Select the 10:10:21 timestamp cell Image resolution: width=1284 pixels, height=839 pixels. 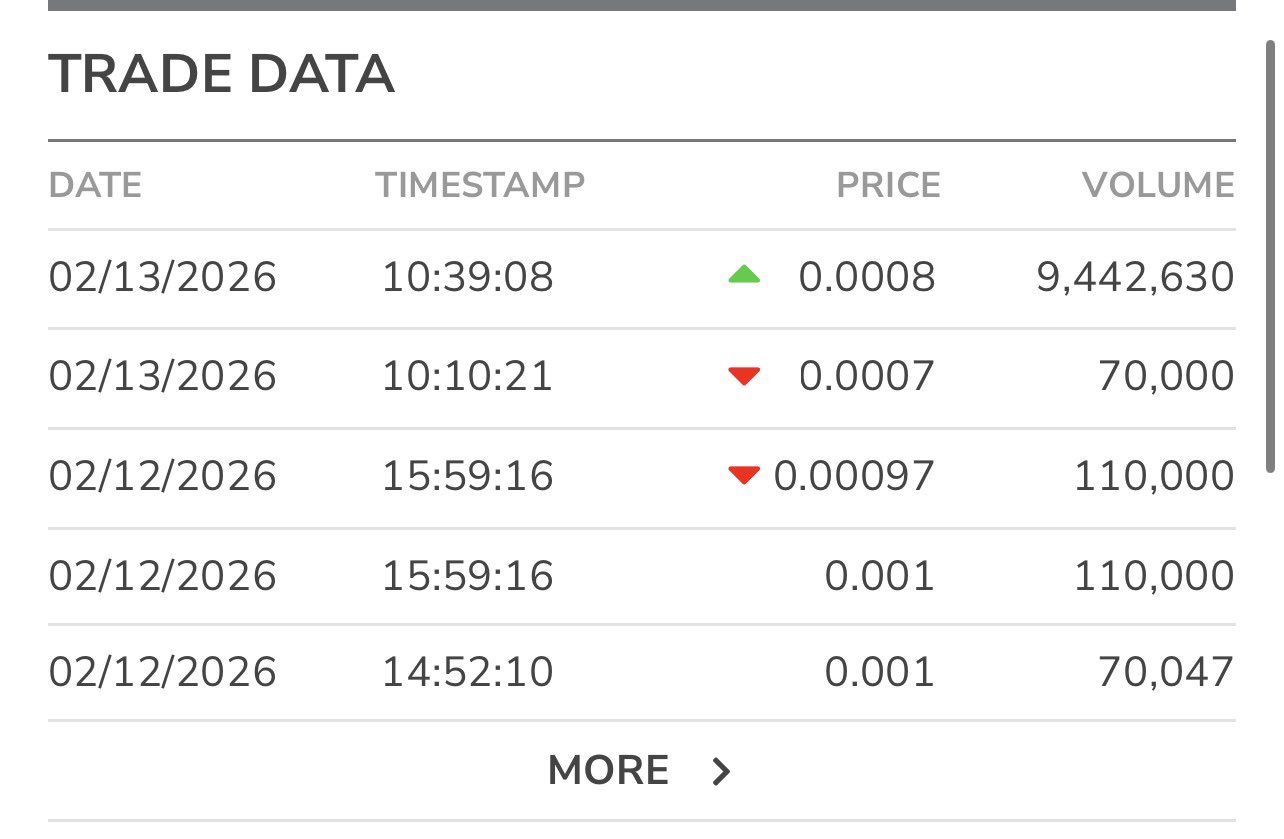tap(467, 377)
